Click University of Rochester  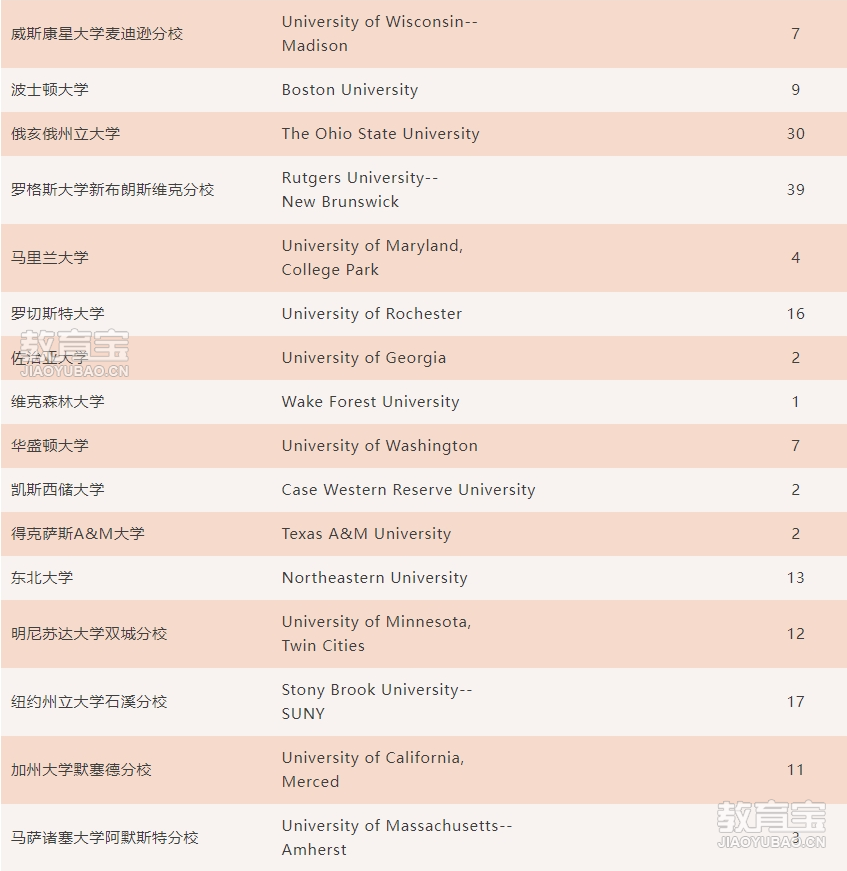(372, 313)
